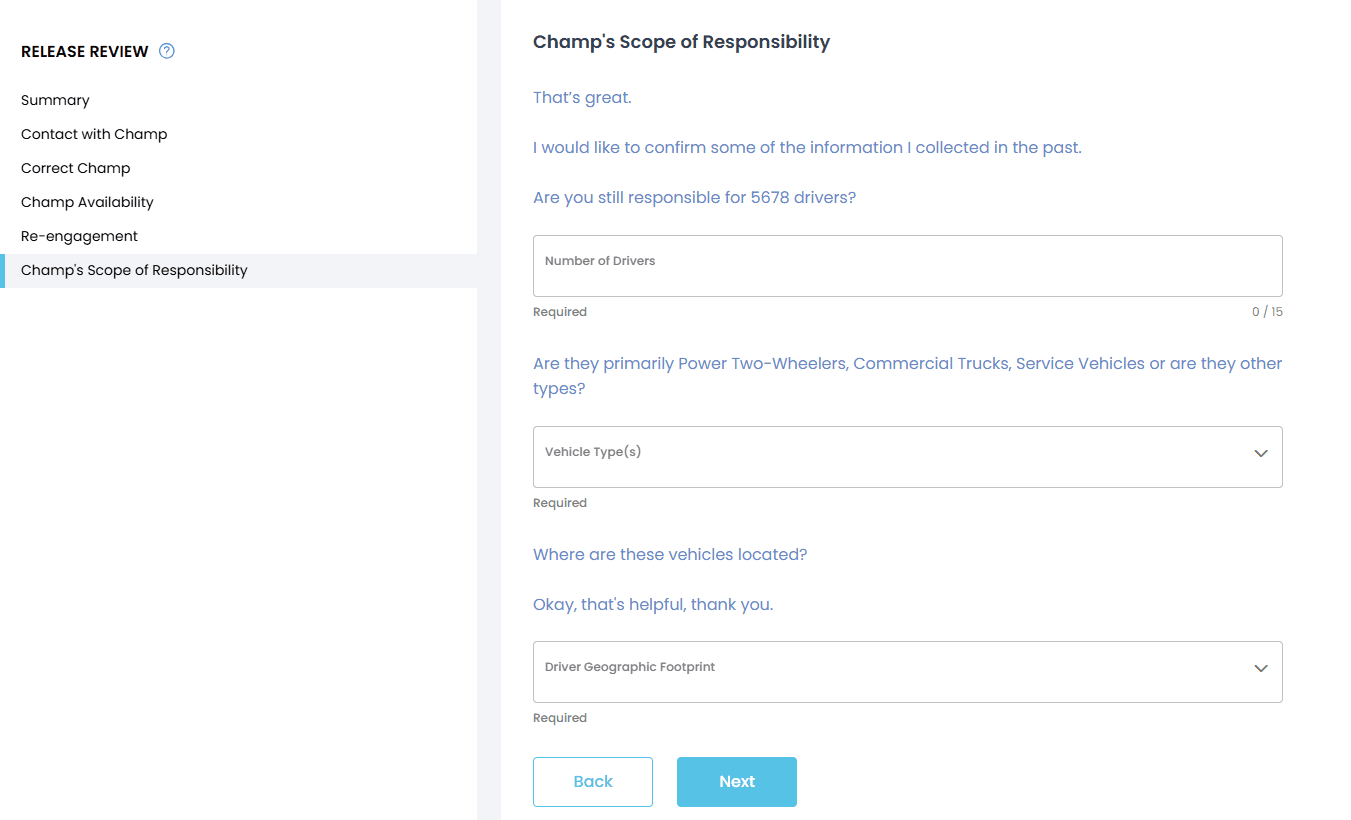This screenshot has height=820, width=1351.
Task: Click the Champ's Scope of Responsibility page heading
Action: tap(681, 42)
